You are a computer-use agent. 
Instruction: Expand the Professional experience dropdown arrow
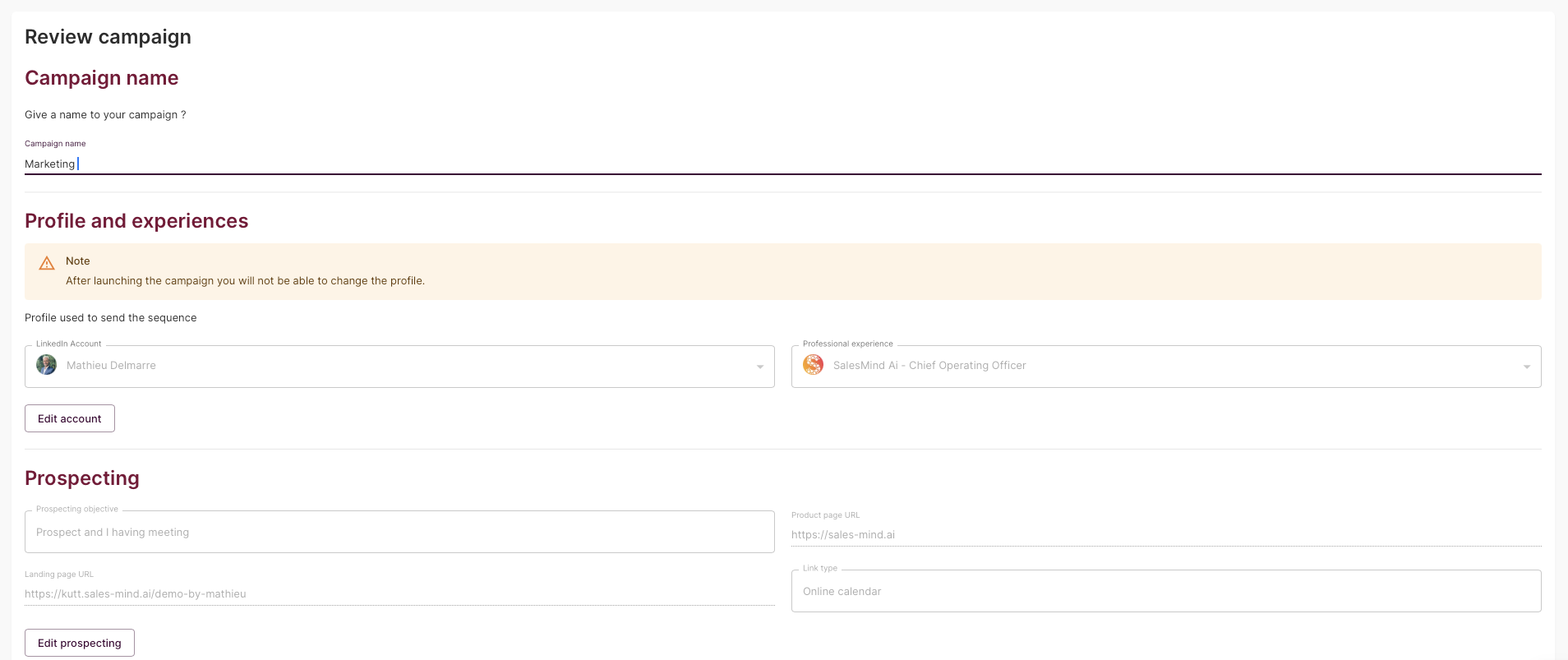tap(1527, 367)
